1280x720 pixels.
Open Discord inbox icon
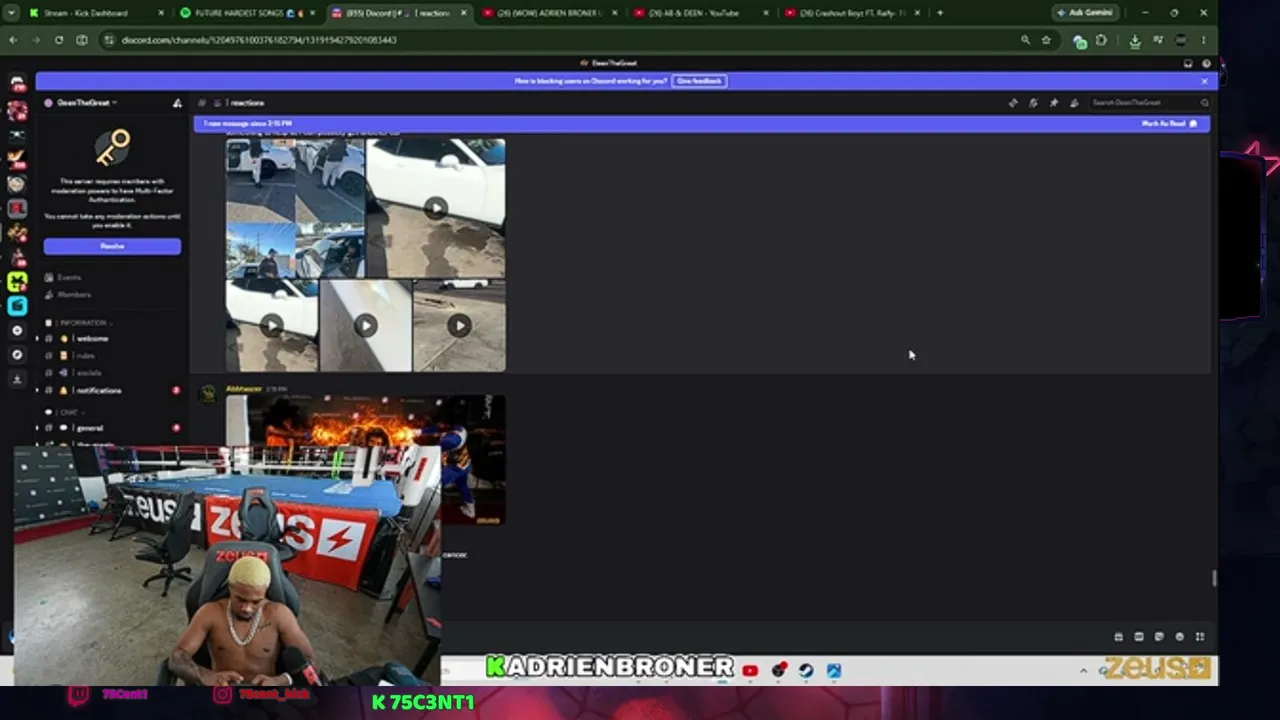[x=1188, y=64]
